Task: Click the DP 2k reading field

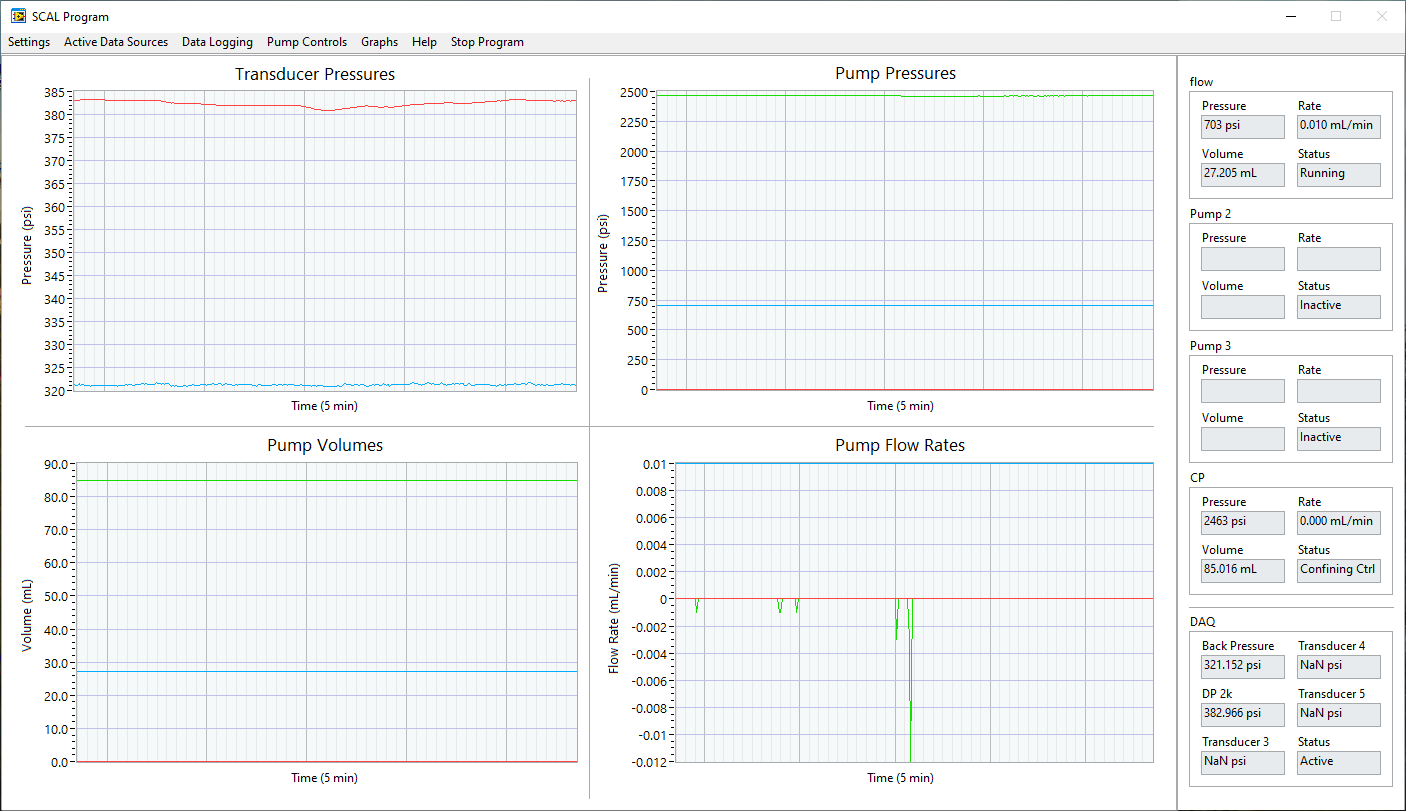Action: tap(1242, 714)
